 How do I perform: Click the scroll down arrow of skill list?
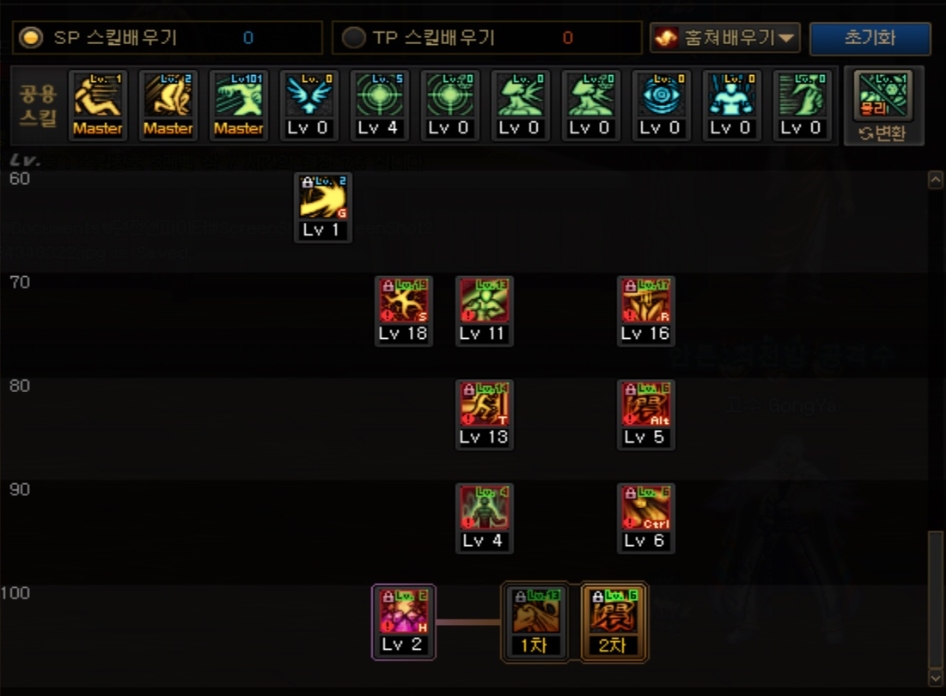935,678
